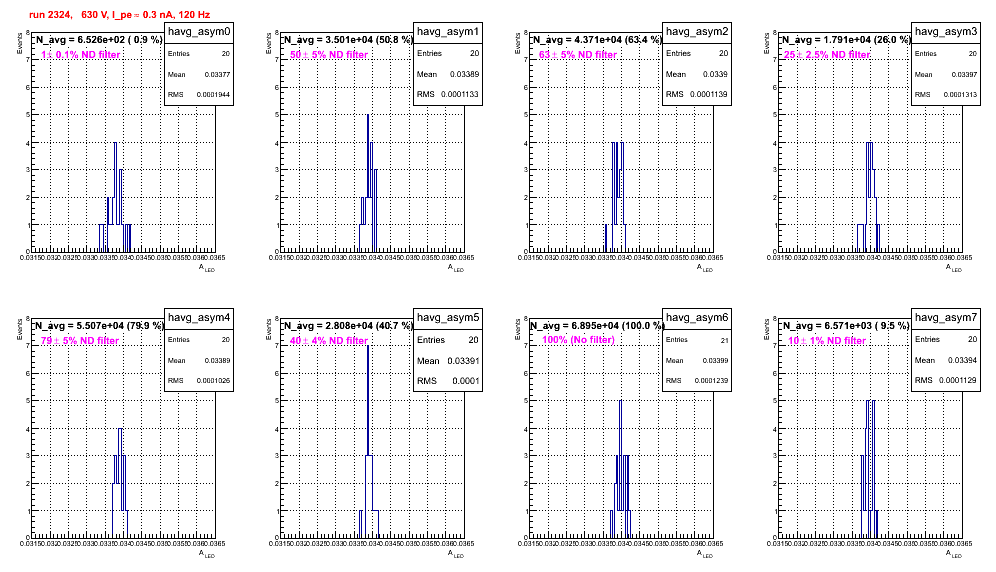Click the A_LED axis title under havg_asym3 plot
This screenshot has width=996, height=572.
pyautogui.click(x=954, y=268)
